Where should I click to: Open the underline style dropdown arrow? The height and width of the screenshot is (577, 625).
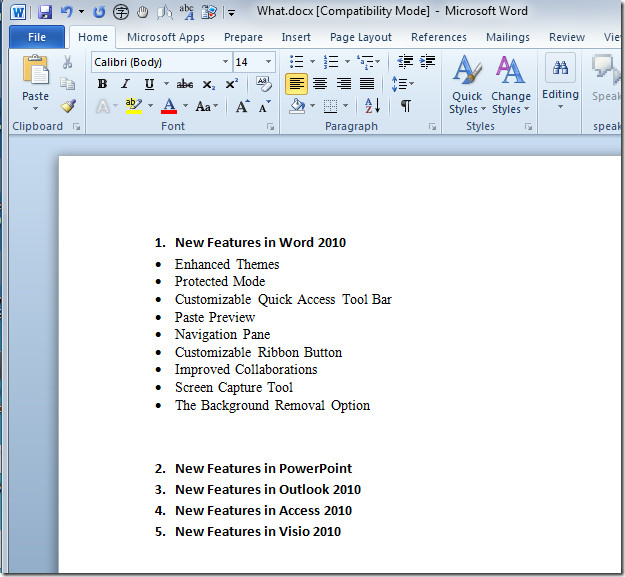[x=166, y=84]
